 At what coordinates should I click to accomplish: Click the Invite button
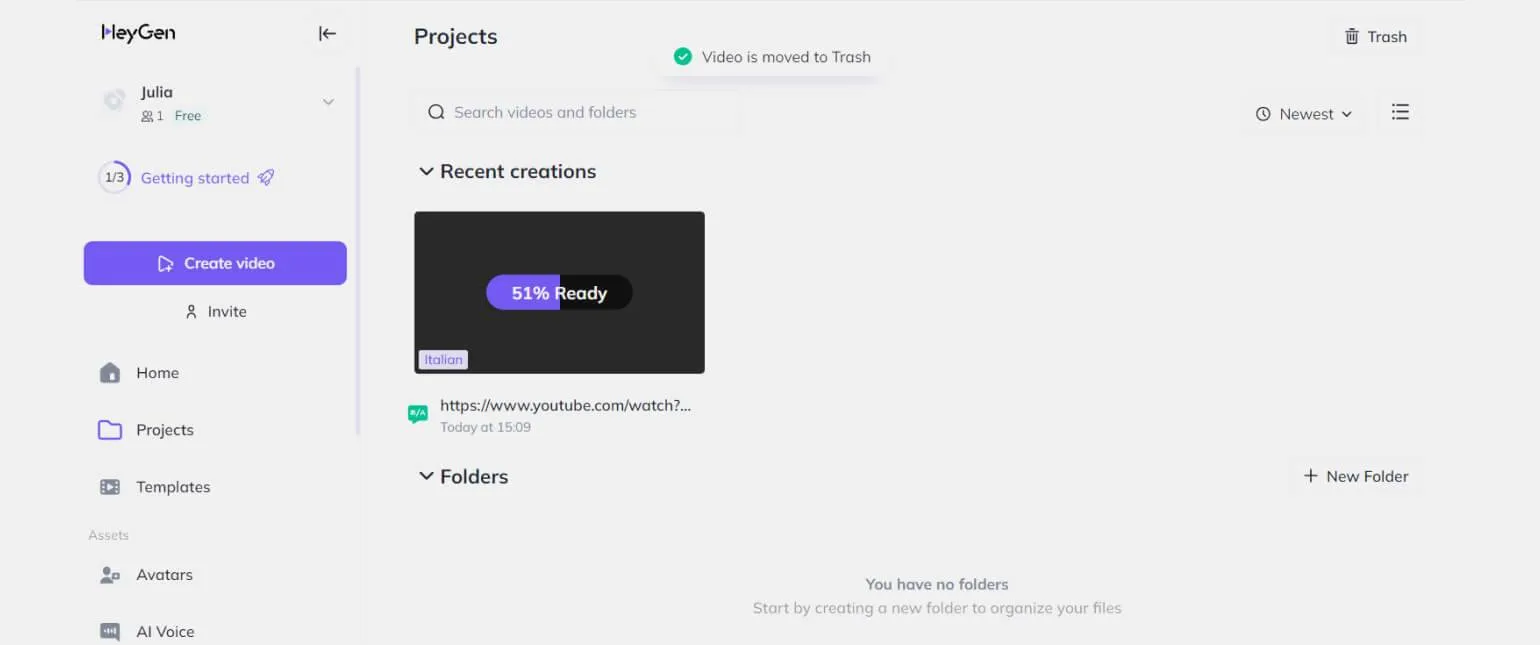pyautogui.click(x=215, y=312)
